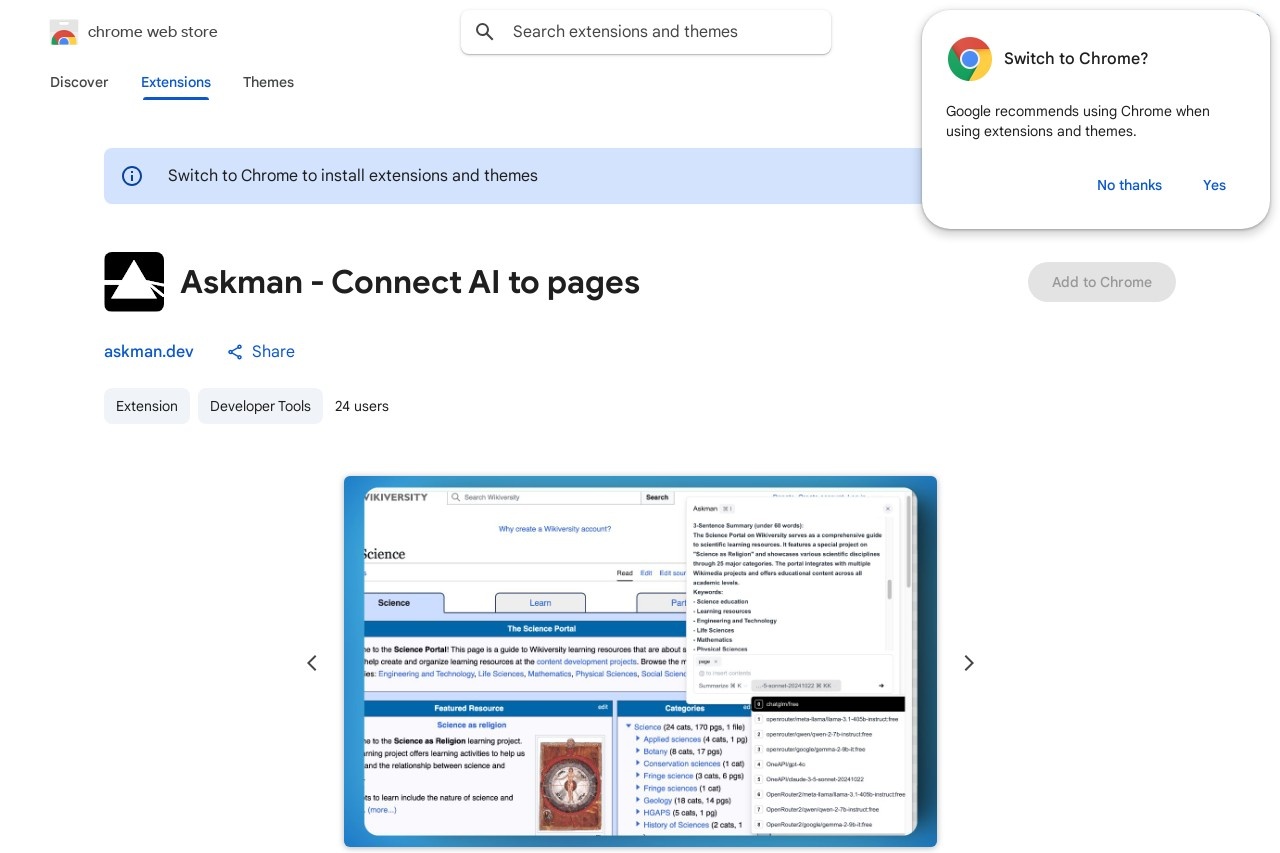Click the info icon in the blue banner

132,176
